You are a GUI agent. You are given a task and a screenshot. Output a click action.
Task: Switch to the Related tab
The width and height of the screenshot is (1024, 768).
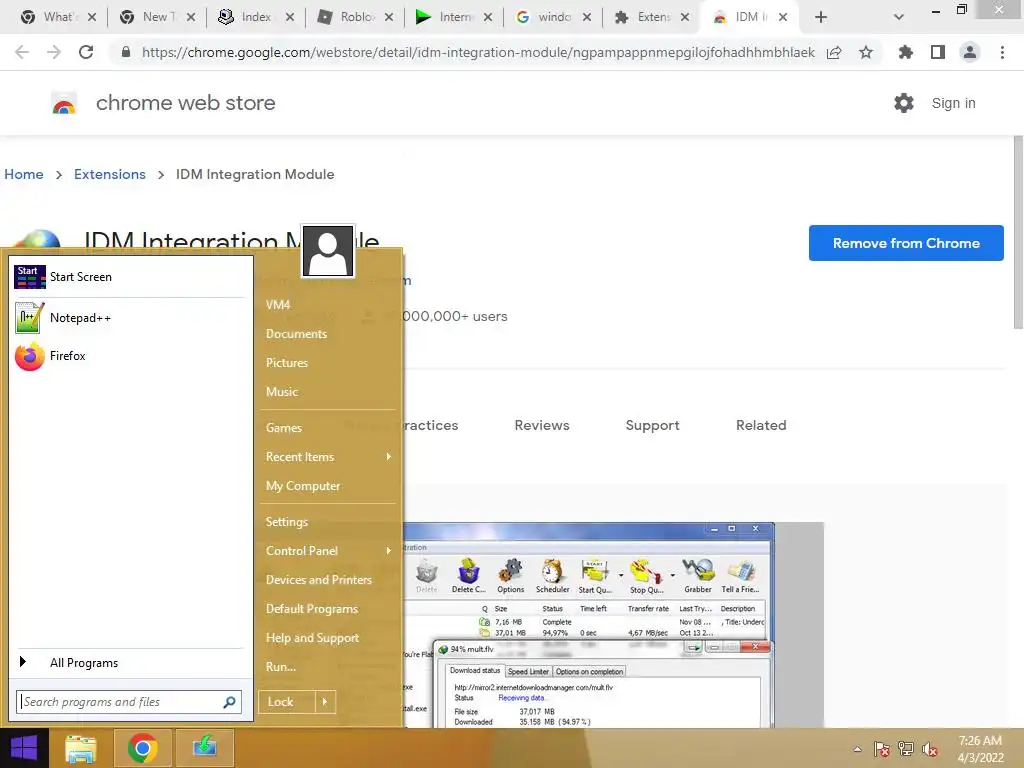761,425
